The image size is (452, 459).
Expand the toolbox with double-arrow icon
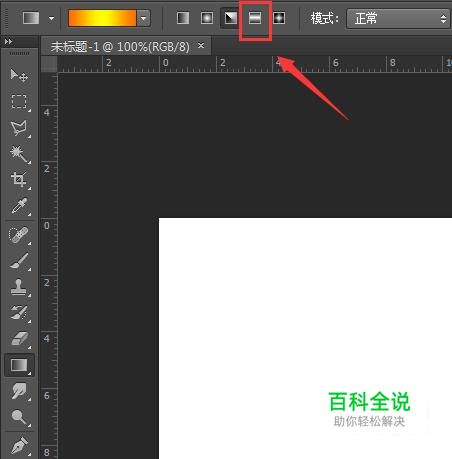click(8, 42)
